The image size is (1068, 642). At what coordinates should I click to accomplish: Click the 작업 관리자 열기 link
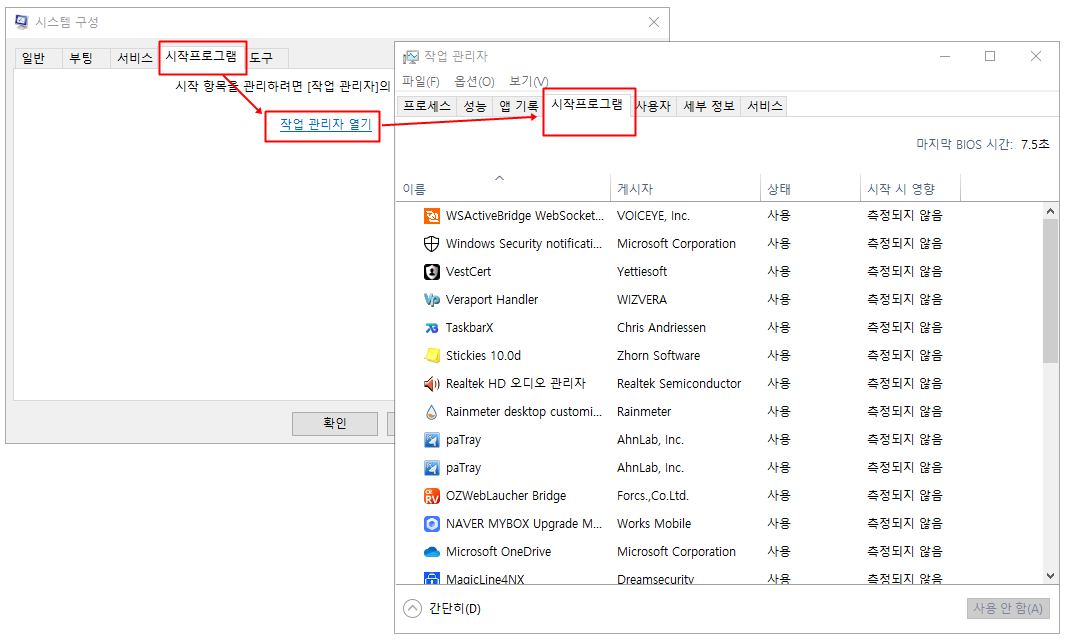326,125
